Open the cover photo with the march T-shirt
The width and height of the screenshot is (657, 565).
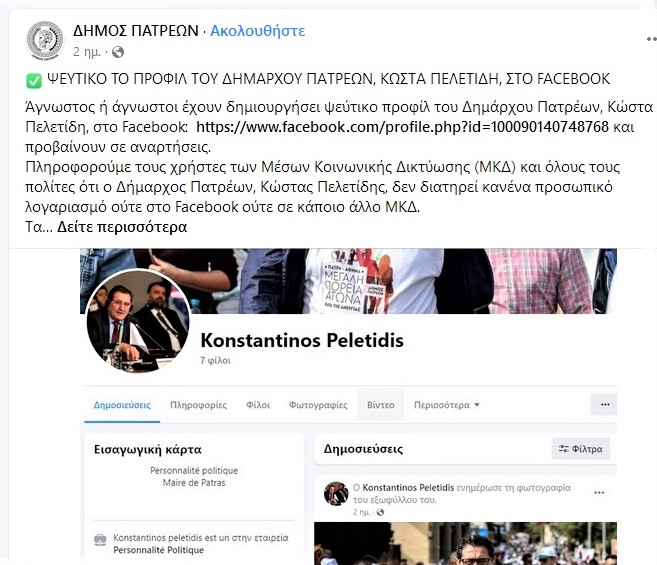tap(348, 280)
